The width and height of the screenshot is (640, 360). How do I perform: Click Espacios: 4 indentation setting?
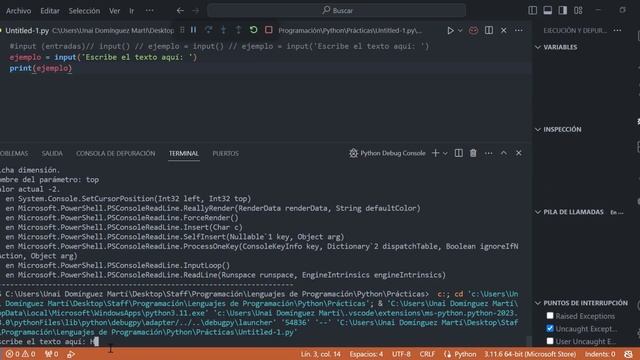pyautogui.click(x=366, y=354)
